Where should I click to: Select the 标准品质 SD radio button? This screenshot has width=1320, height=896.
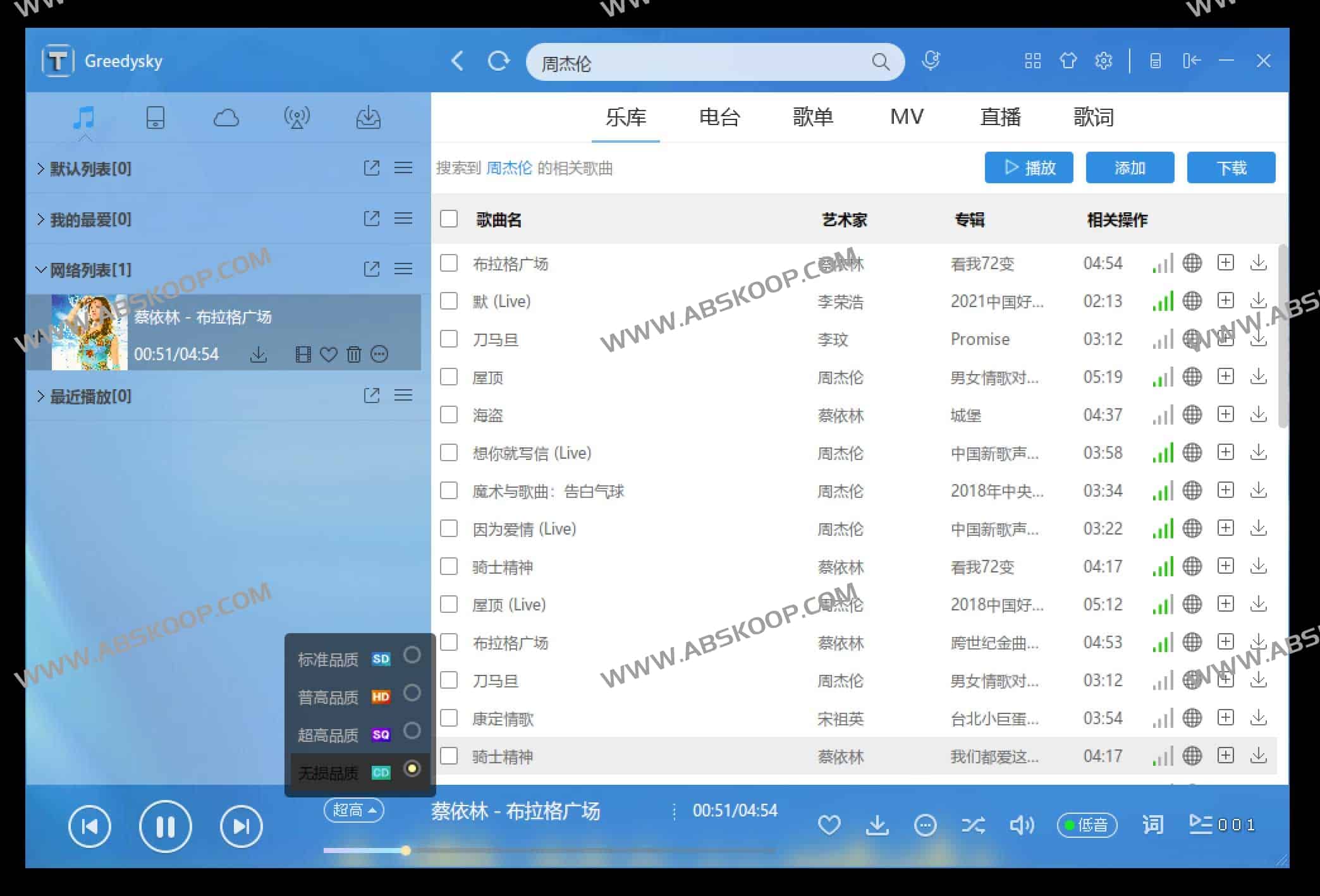[x=412, y=657]
